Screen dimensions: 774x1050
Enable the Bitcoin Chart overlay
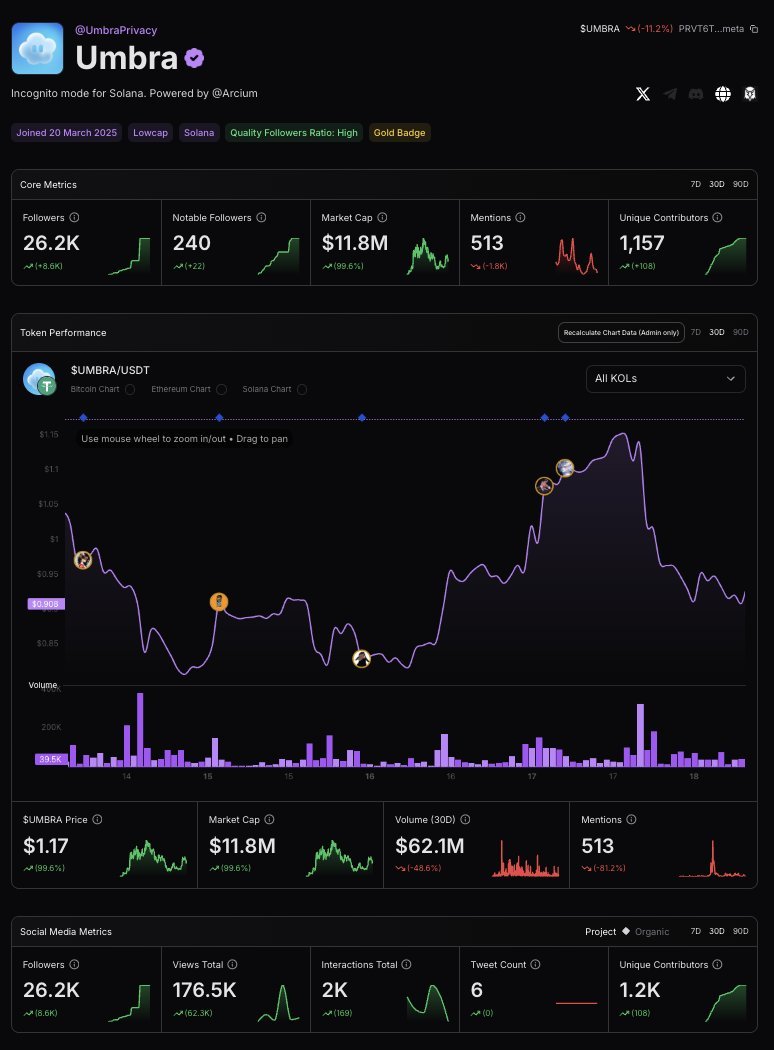(130, 389)
